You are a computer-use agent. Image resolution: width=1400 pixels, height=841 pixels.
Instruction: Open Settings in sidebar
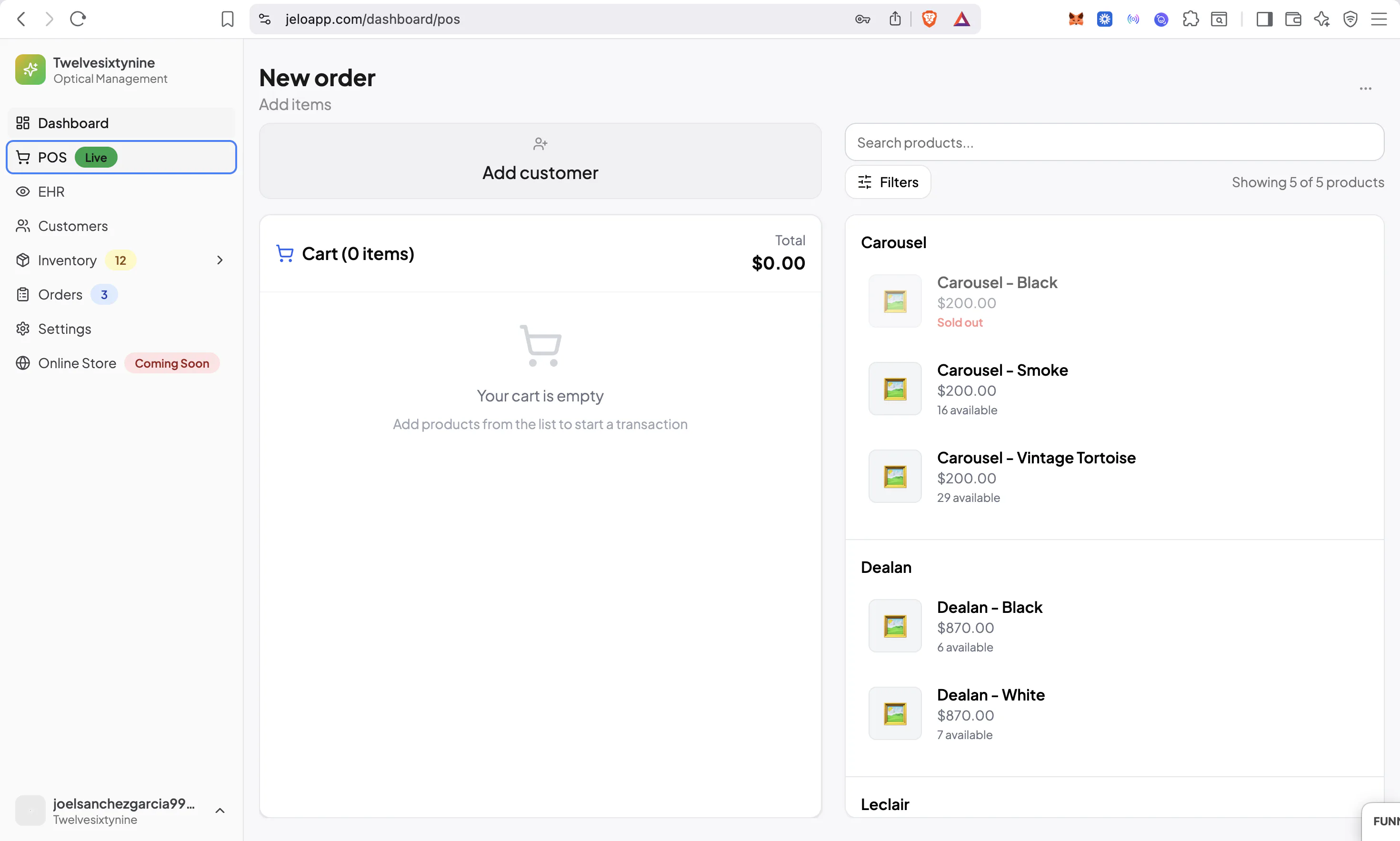(121, 329)
